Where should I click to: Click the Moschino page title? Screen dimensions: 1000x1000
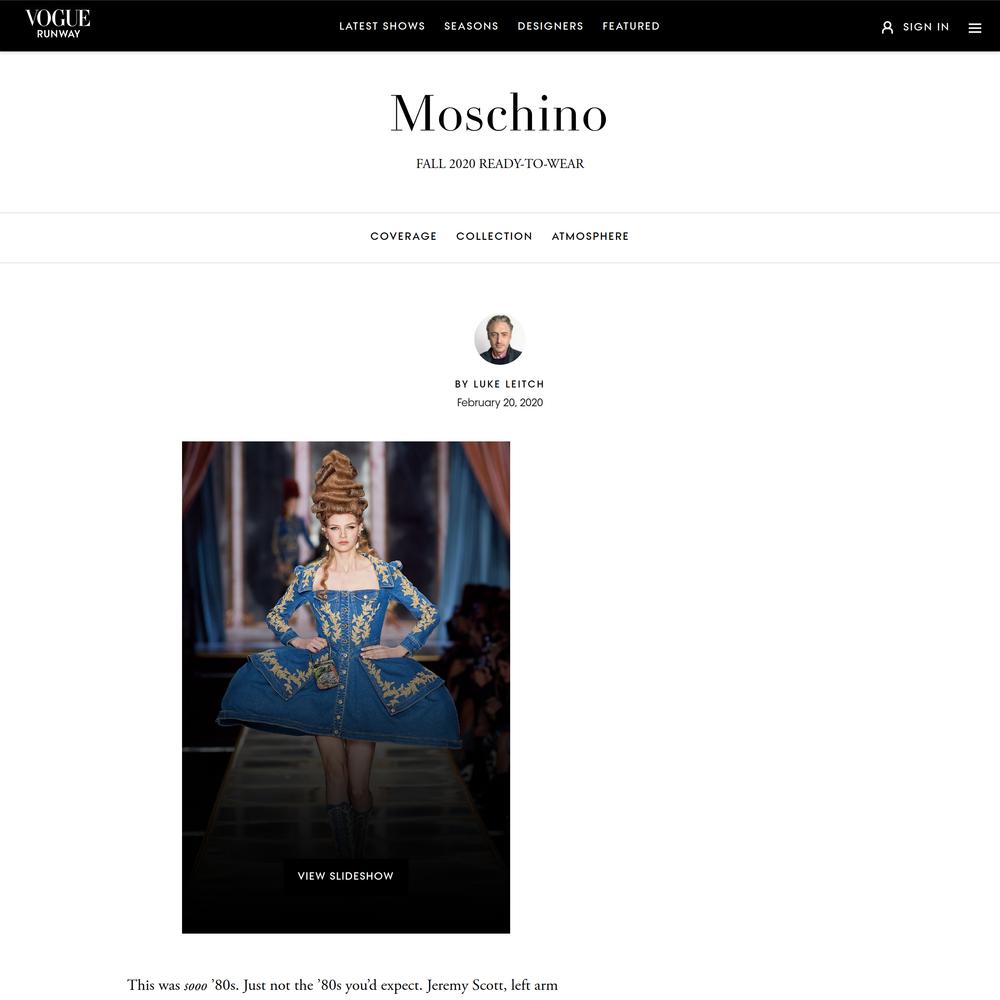pos(499,114)
